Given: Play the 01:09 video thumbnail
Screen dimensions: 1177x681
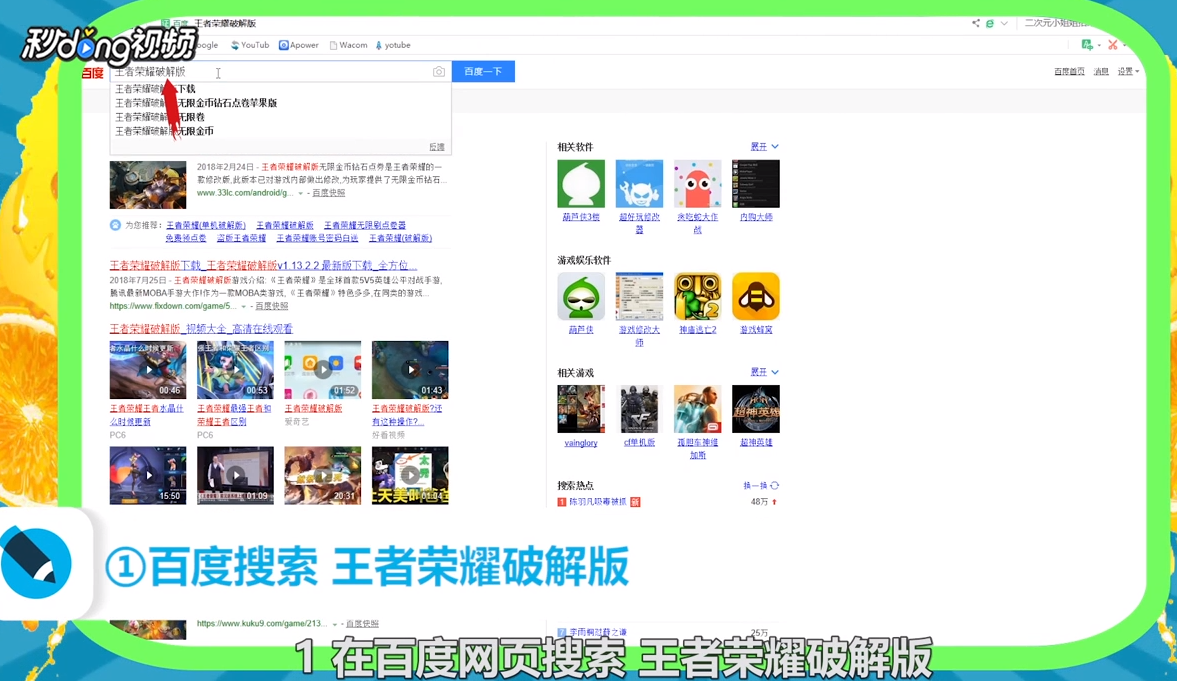Looking at the screenshot, I should pos(236,475).
